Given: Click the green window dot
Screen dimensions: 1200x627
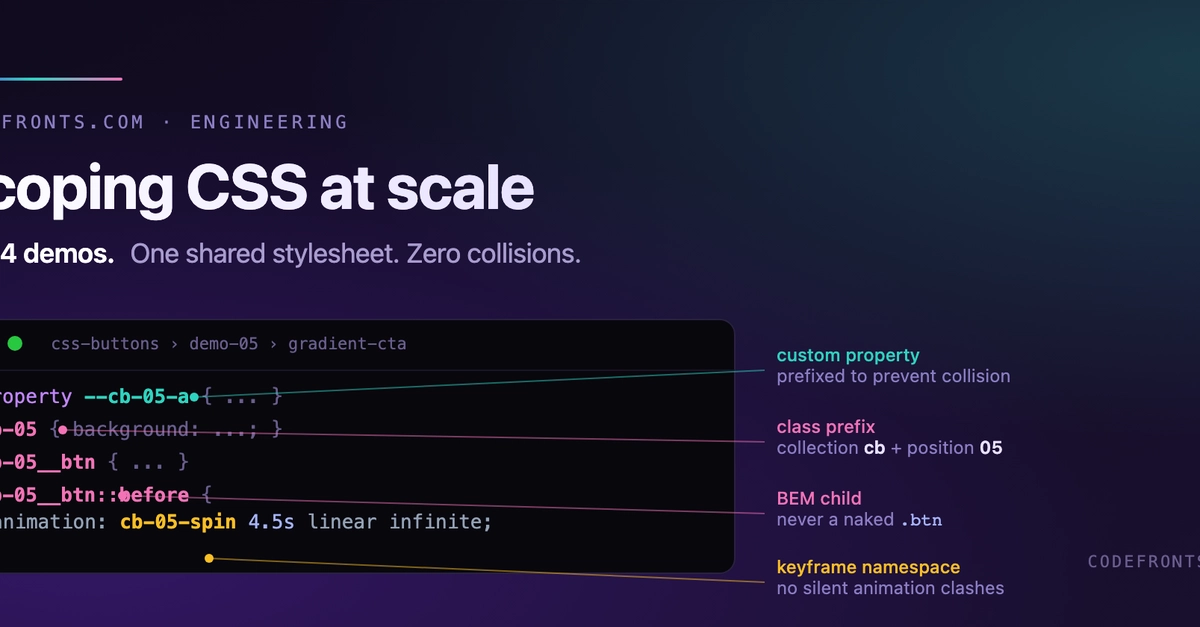Looking at the screenshot, I should coord(15,344).
